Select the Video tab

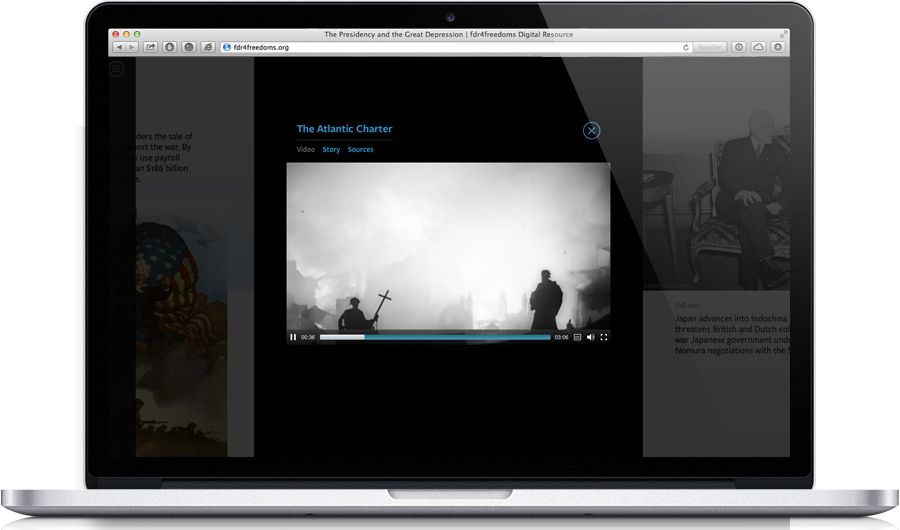pos(306,149)
